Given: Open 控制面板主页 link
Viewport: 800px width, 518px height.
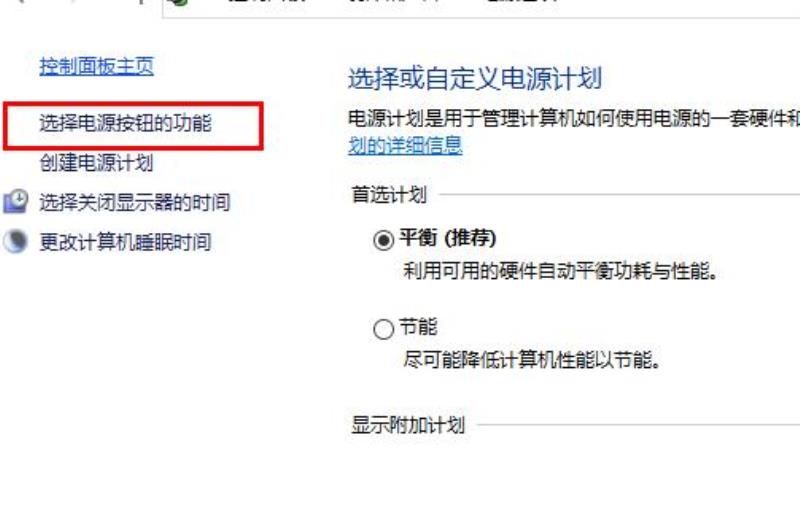Looking at the screenshot, I should (x=96, y=66).
